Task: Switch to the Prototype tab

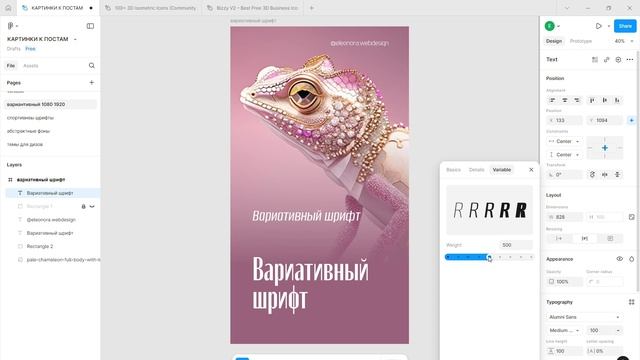Action: pyautogui.click(x=580, y=41)
